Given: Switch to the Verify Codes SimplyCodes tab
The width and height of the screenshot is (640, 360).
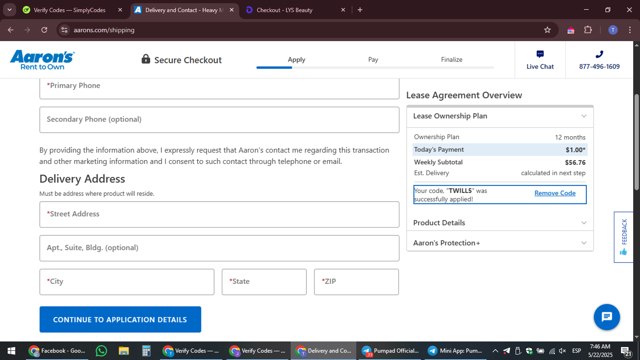Looking at the screenshot, I should coord(69,10).
